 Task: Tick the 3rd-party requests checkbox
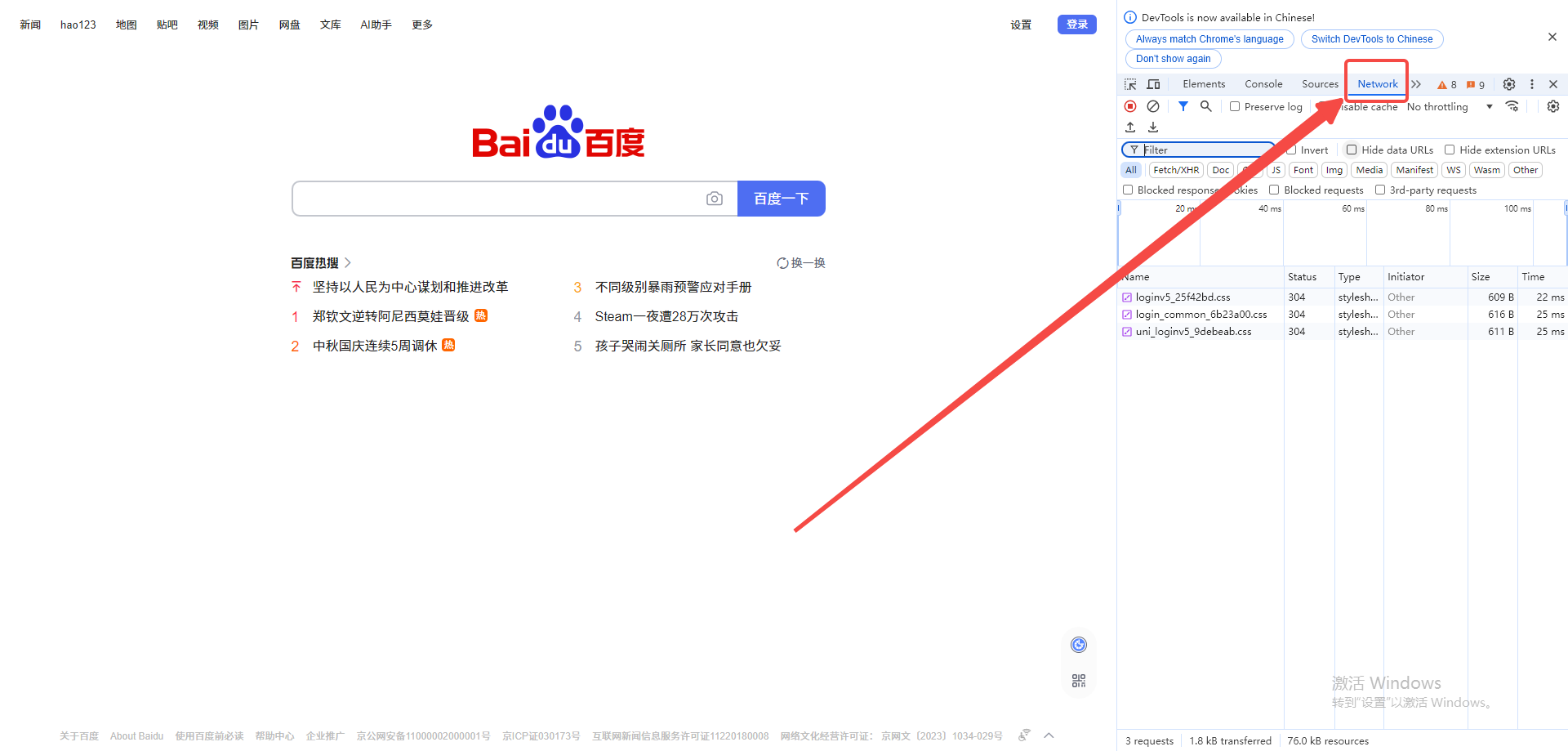coord(1380,190)
